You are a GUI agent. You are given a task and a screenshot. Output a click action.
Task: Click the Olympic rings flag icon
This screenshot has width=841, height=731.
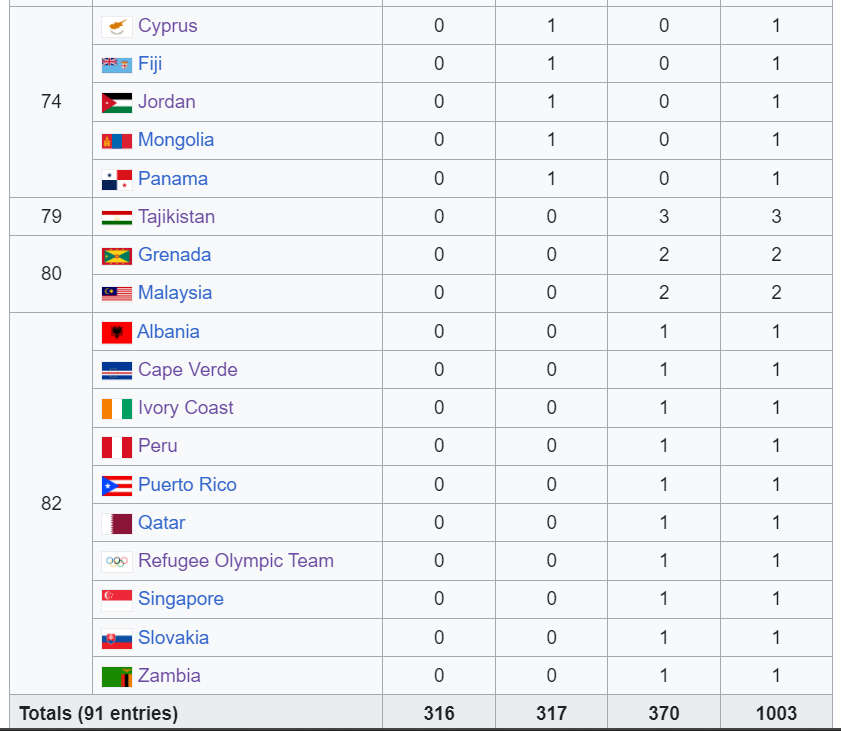pyautogui.click(x=117, y=562)
